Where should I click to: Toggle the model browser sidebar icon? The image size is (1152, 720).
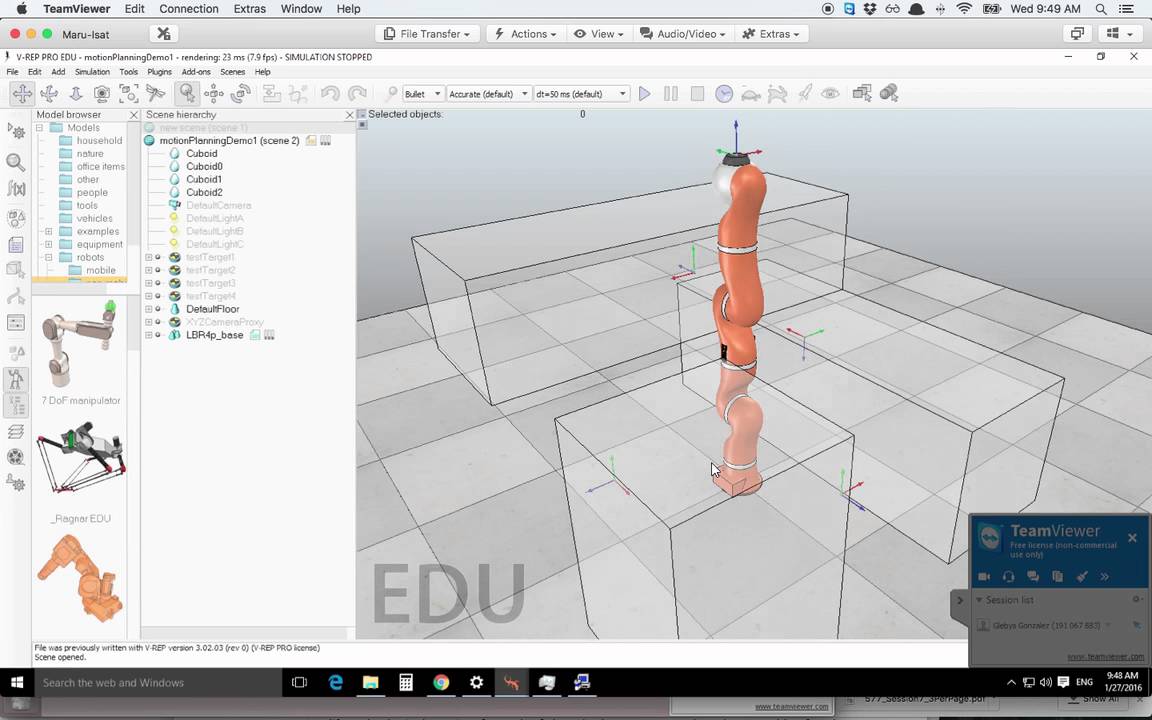point(16,379)
